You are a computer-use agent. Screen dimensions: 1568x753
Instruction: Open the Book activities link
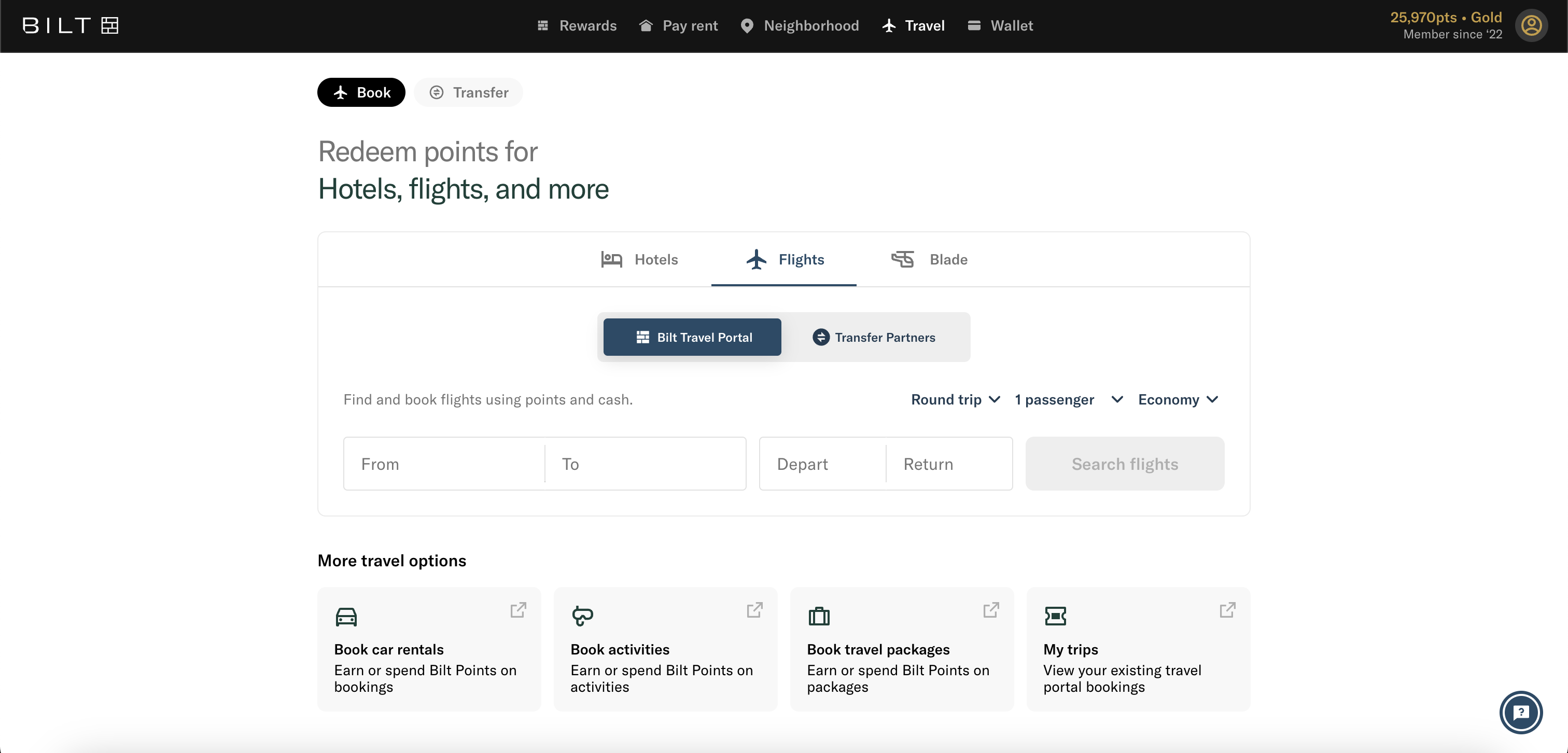pos(666,649)
